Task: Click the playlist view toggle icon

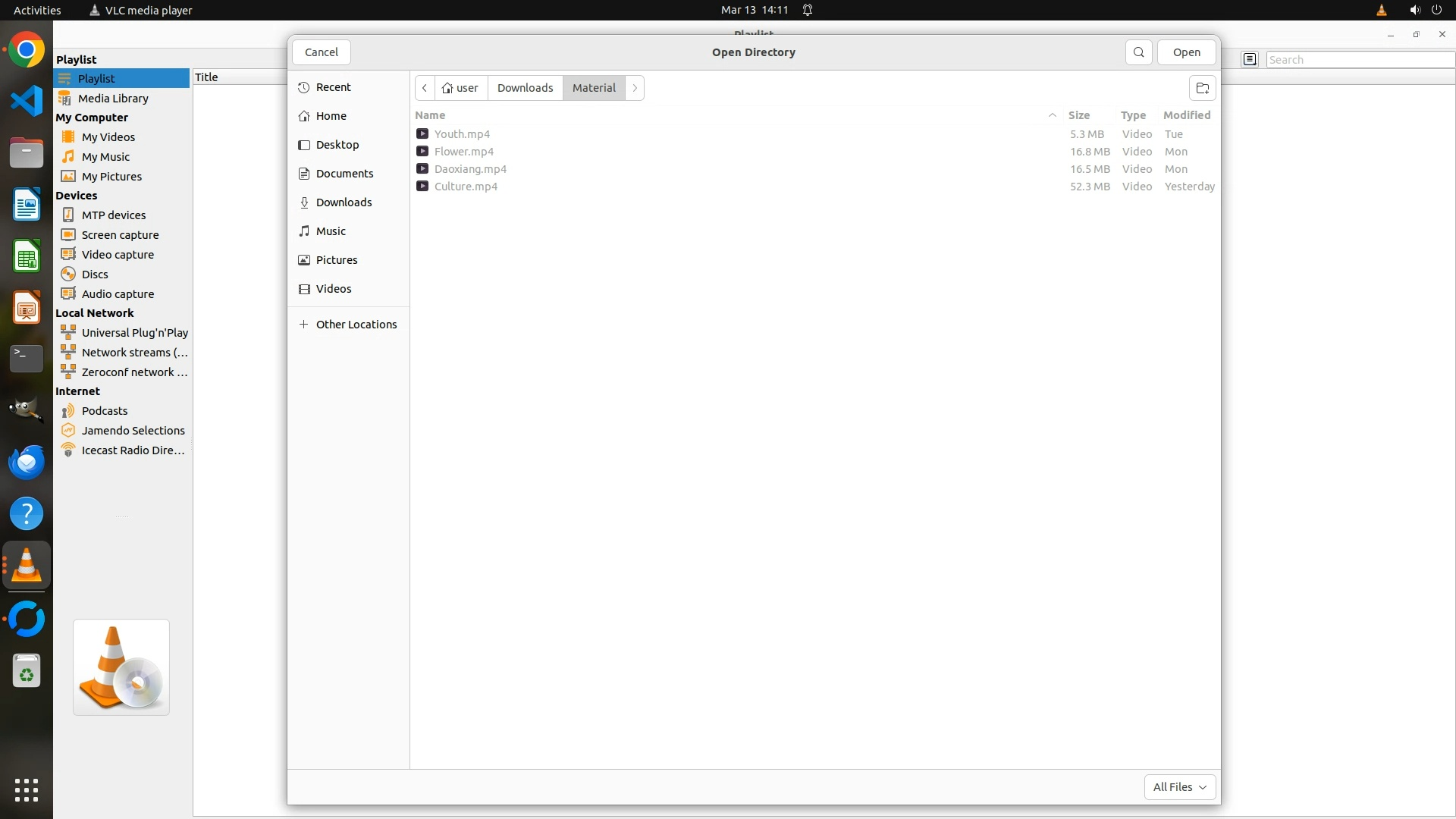Action: tap(1250, 60)
